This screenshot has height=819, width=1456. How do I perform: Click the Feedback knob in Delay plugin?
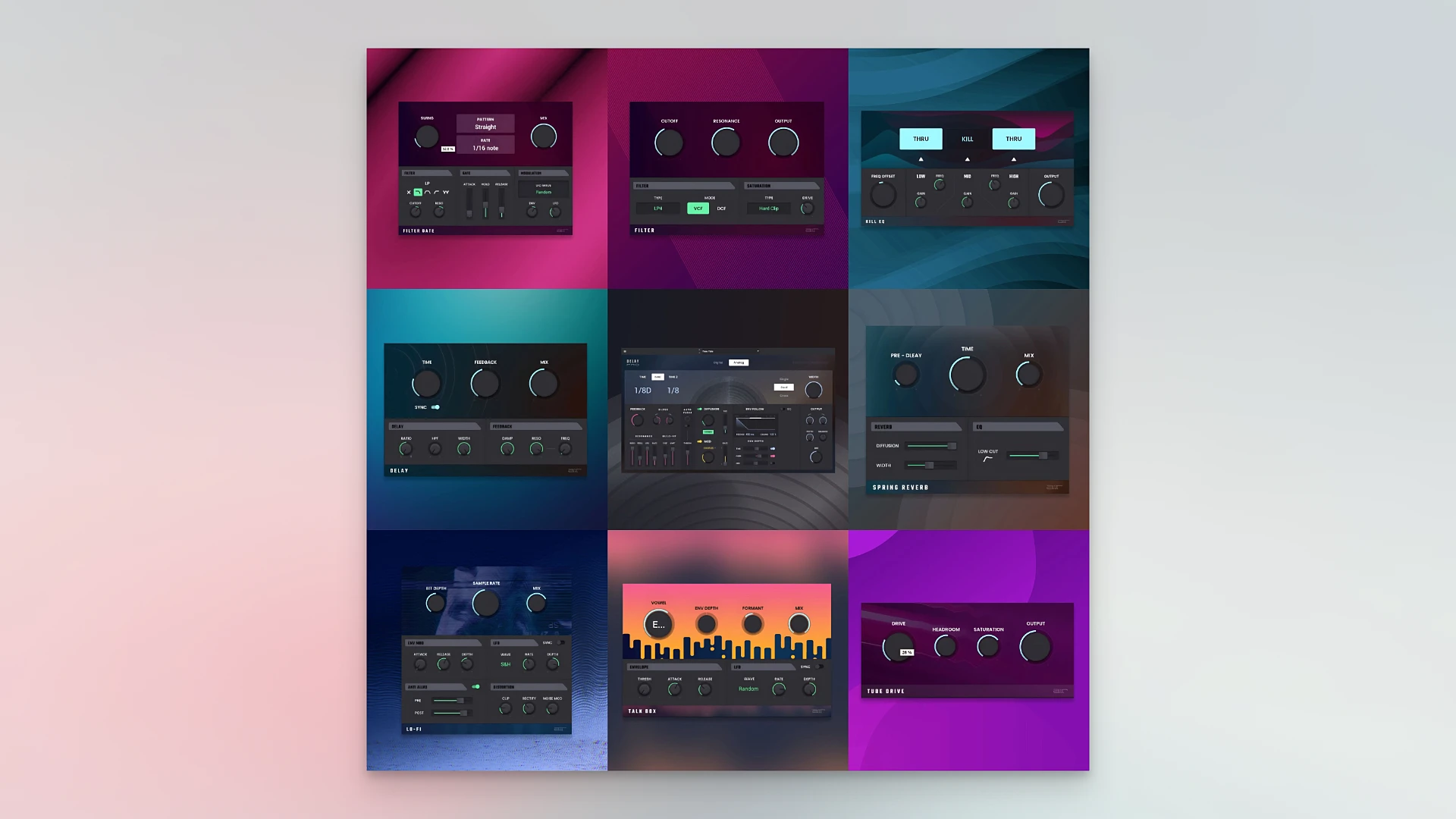point(485,384)
